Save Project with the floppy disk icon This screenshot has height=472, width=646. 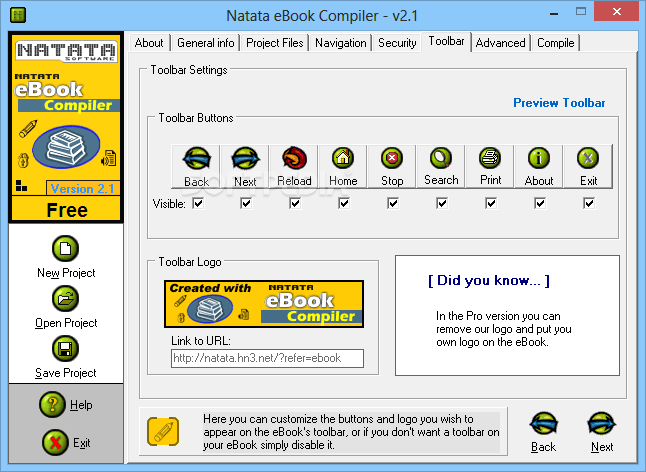pyautogui.click(x=66, y=348)
